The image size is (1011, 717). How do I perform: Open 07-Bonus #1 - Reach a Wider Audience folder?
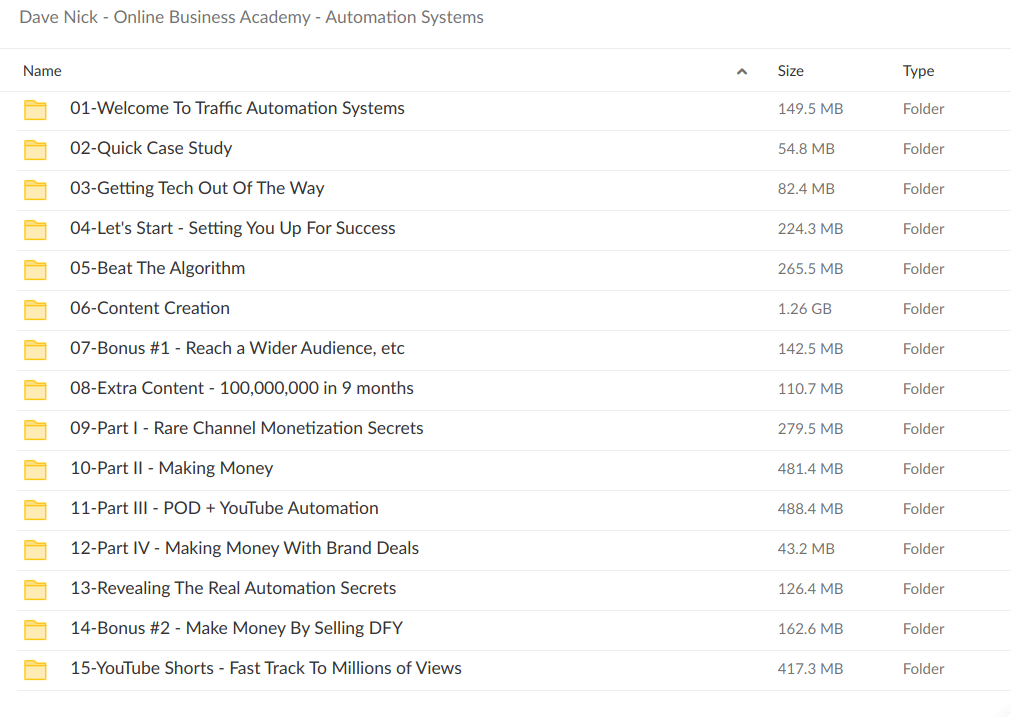point(237,349)
